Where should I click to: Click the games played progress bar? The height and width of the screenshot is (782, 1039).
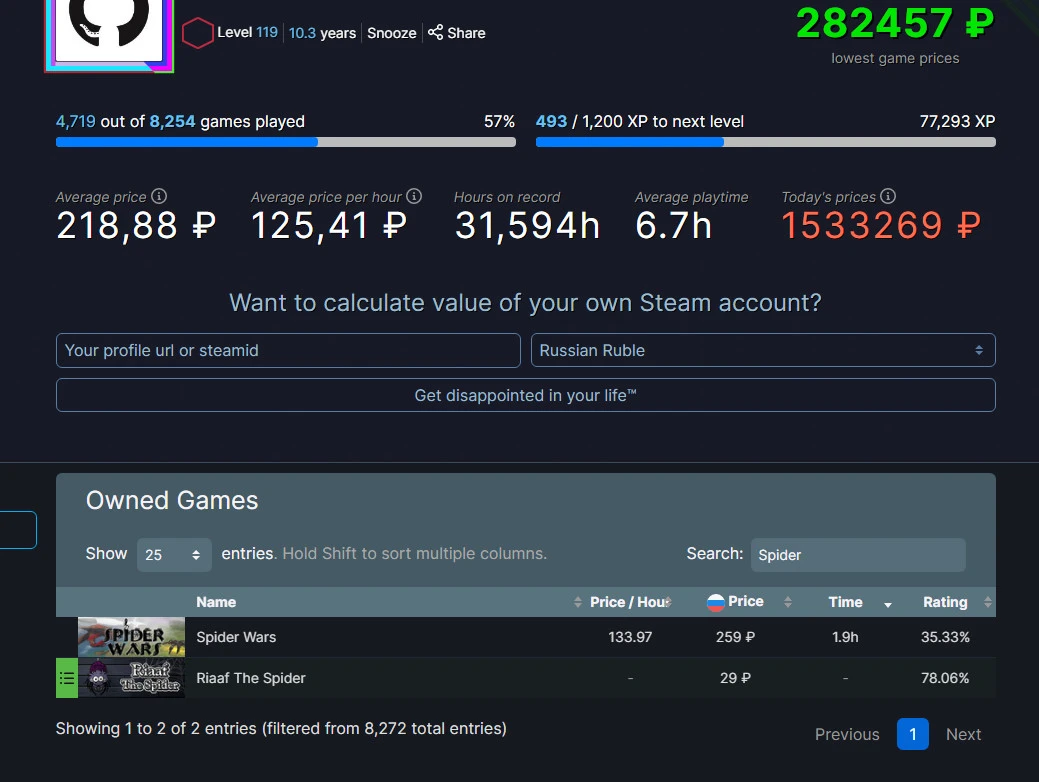286,142
